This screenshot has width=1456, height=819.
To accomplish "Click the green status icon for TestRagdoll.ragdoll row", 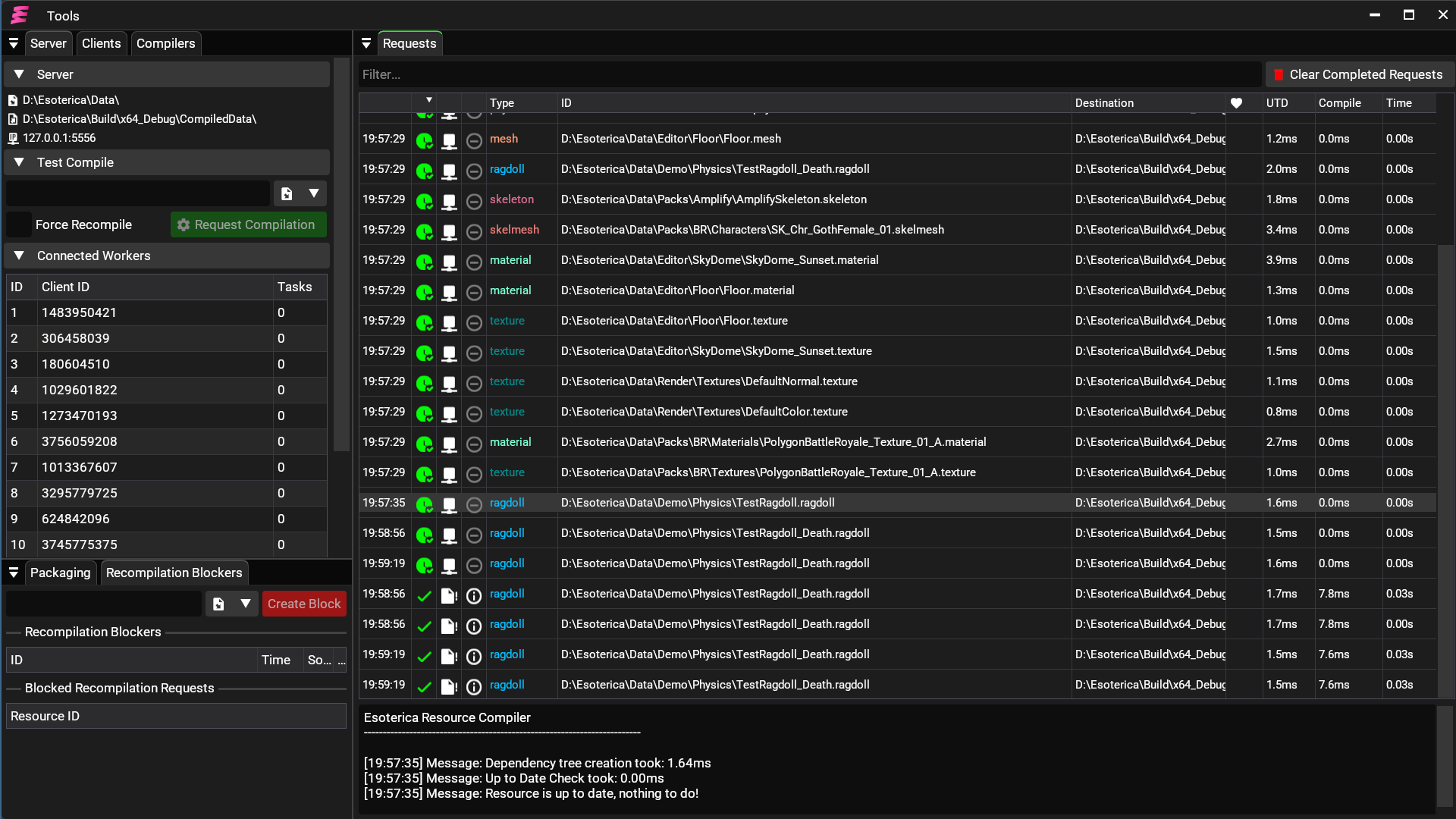I will point(425,504).
